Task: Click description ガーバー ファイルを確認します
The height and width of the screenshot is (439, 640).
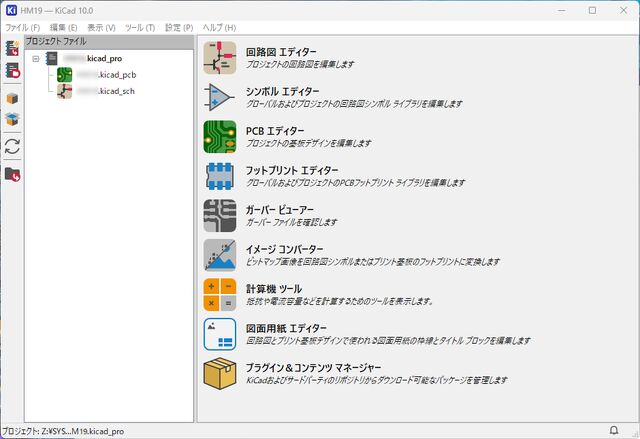Action: tap(291, 222)
